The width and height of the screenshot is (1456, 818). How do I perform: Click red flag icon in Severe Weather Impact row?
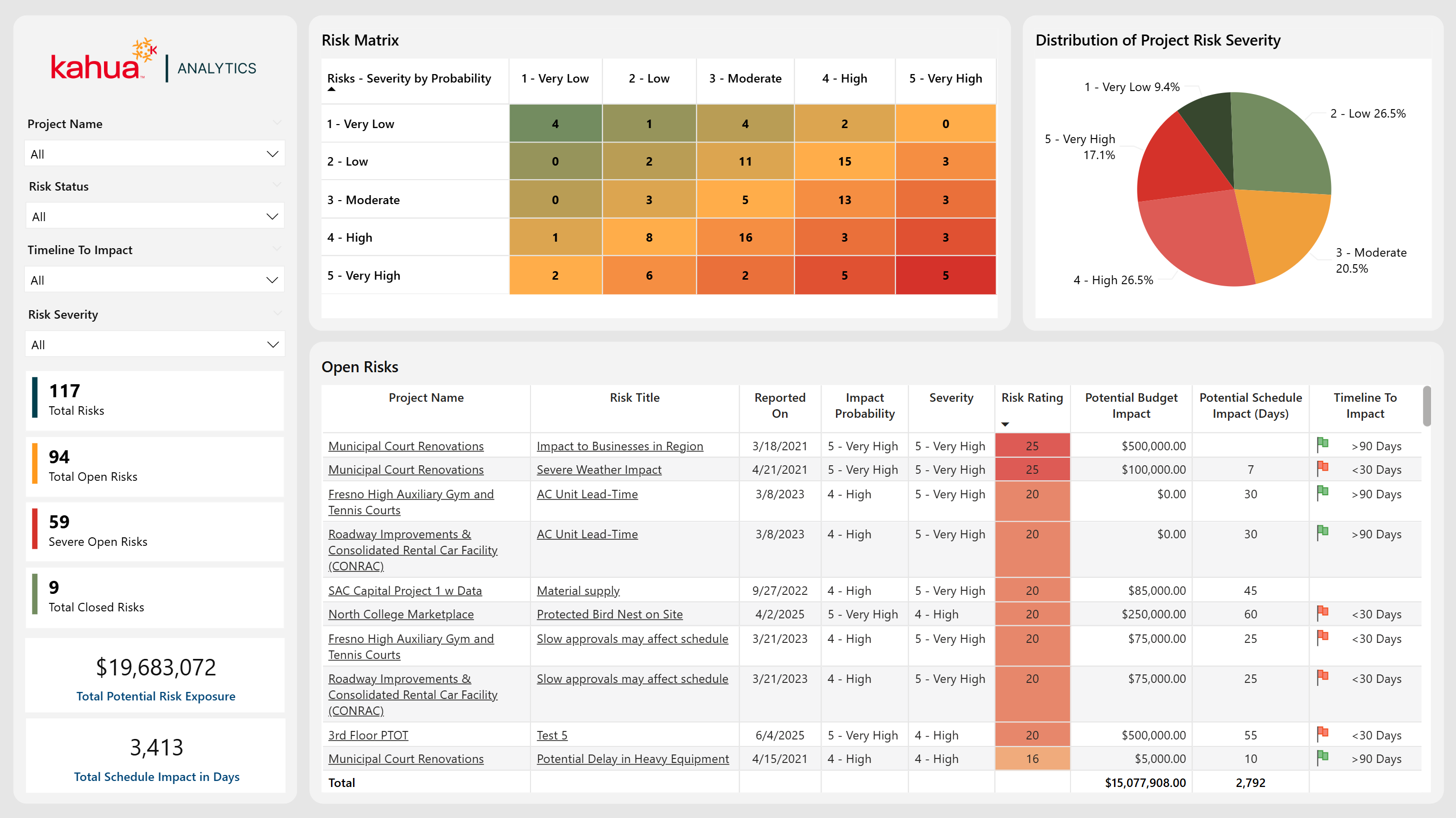(x=1322, y=468)
